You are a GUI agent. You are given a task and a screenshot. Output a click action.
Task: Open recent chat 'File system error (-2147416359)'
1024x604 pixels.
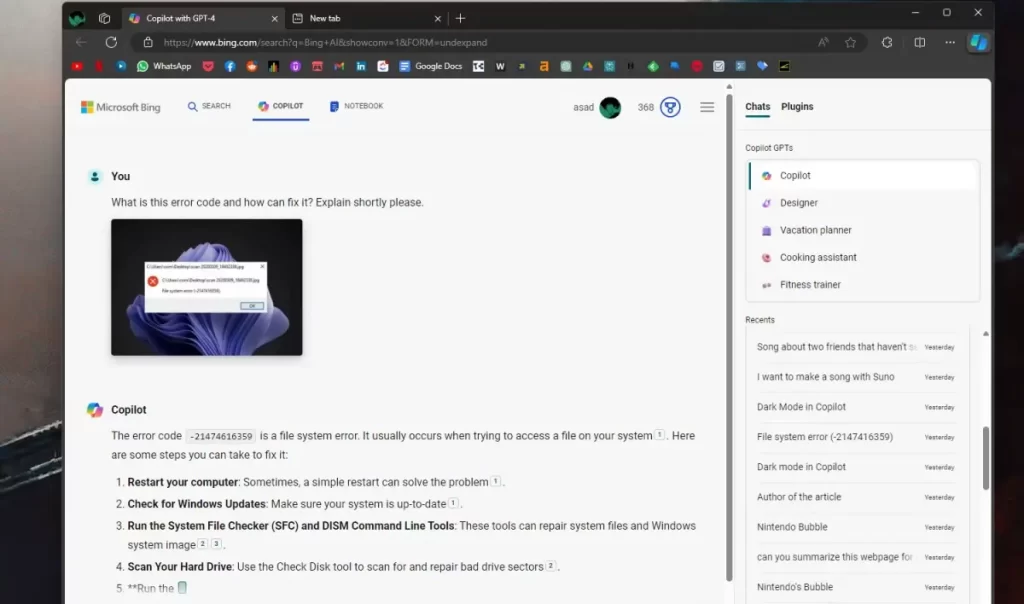click(856, 437)
